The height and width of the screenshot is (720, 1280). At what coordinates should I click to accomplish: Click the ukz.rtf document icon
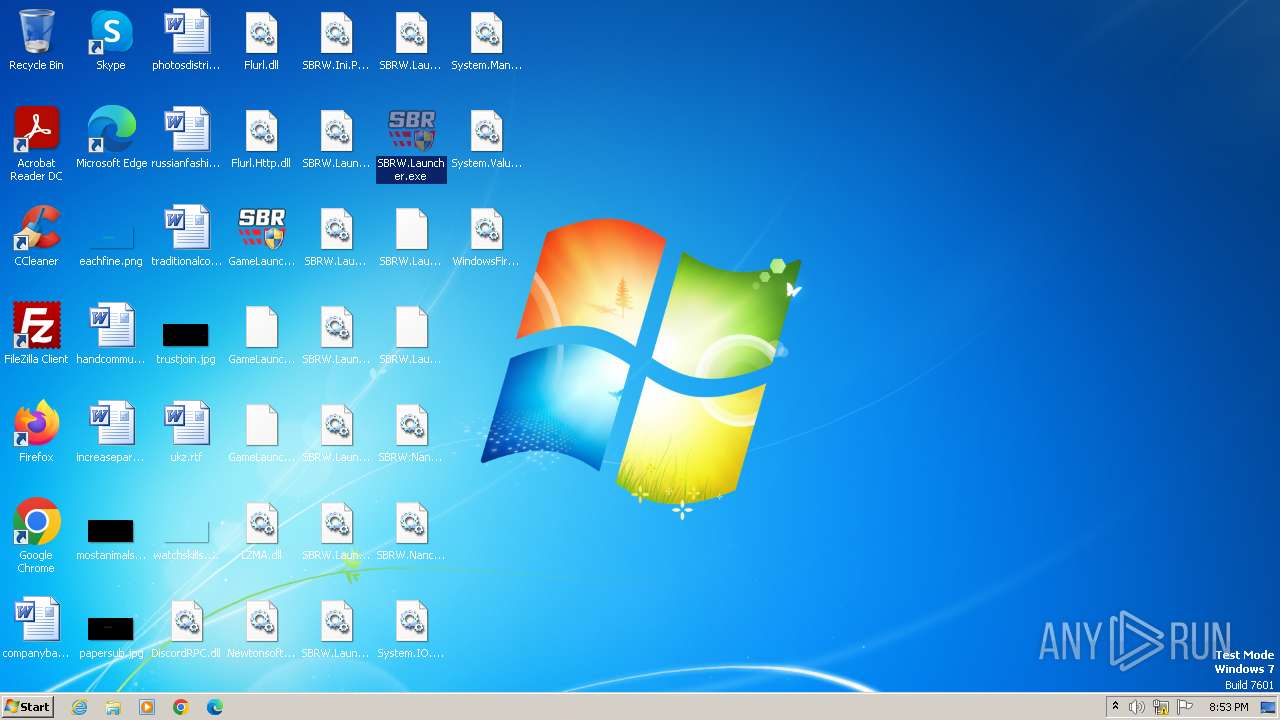coord(186,433)
